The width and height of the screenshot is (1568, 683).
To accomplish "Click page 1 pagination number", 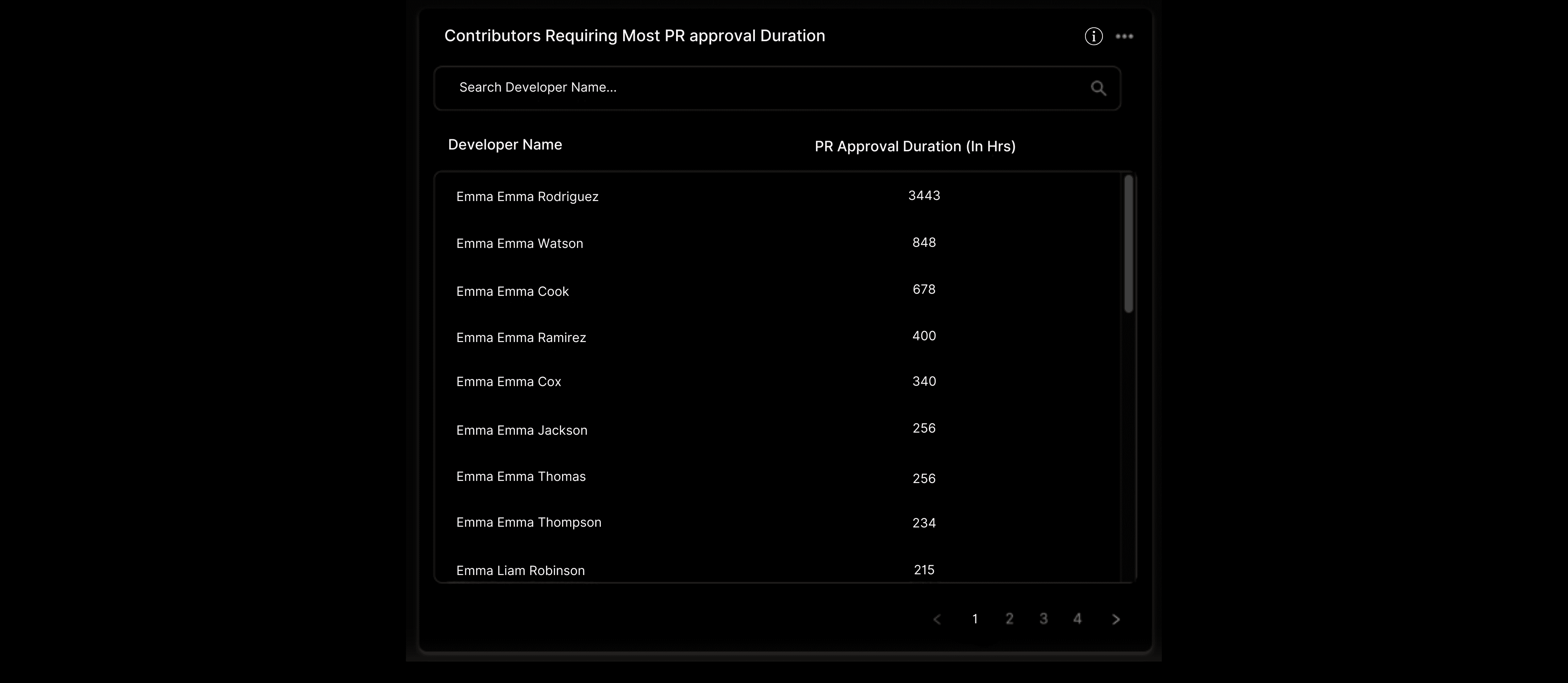I will pyautogui.click(x=975, y=618).
